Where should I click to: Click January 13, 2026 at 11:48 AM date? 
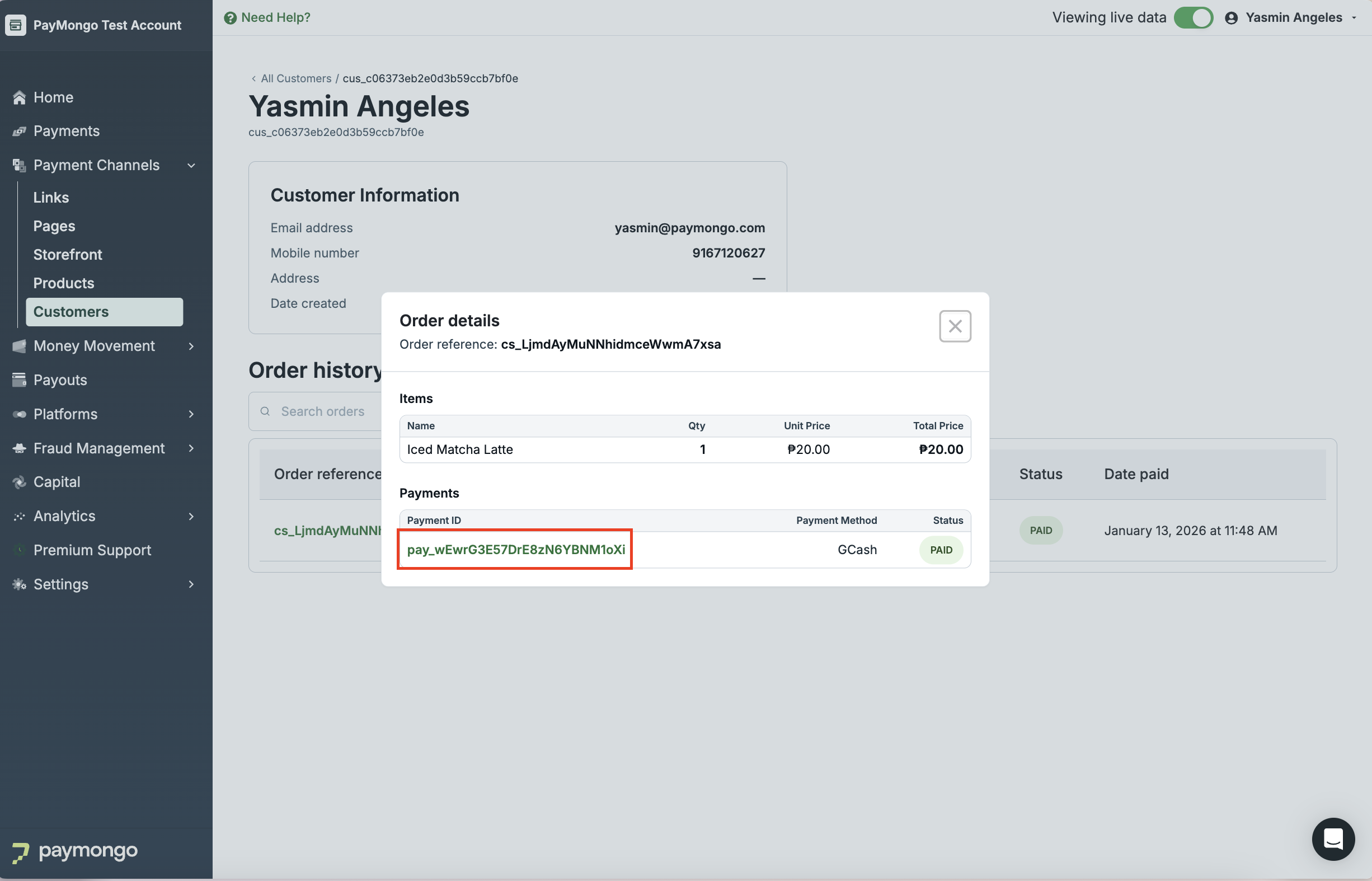1190,531
